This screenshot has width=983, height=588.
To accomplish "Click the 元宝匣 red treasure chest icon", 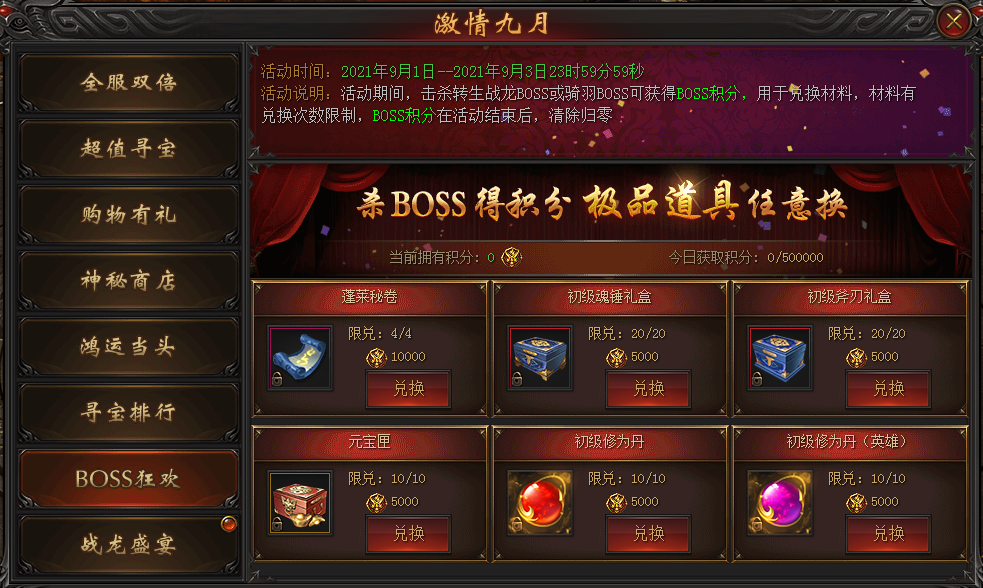I will 300,503.
